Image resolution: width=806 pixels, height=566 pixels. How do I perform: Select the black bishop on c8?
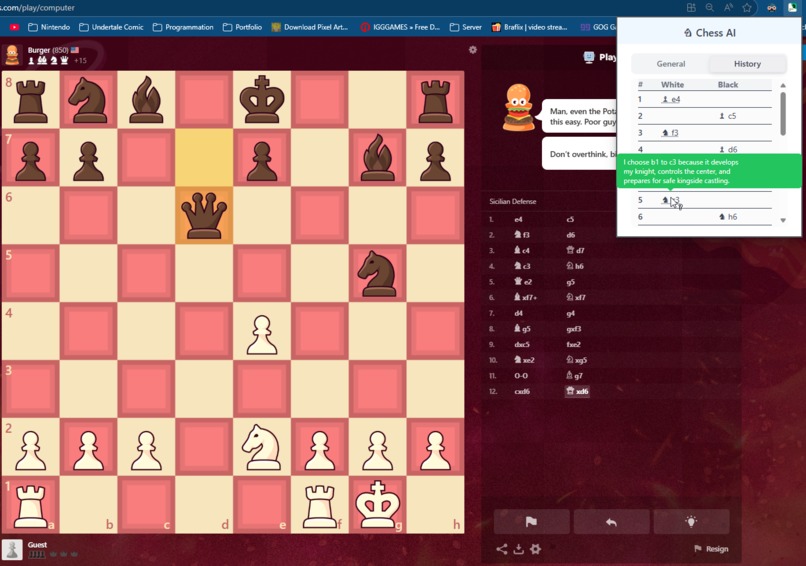[x=146, y=100]
